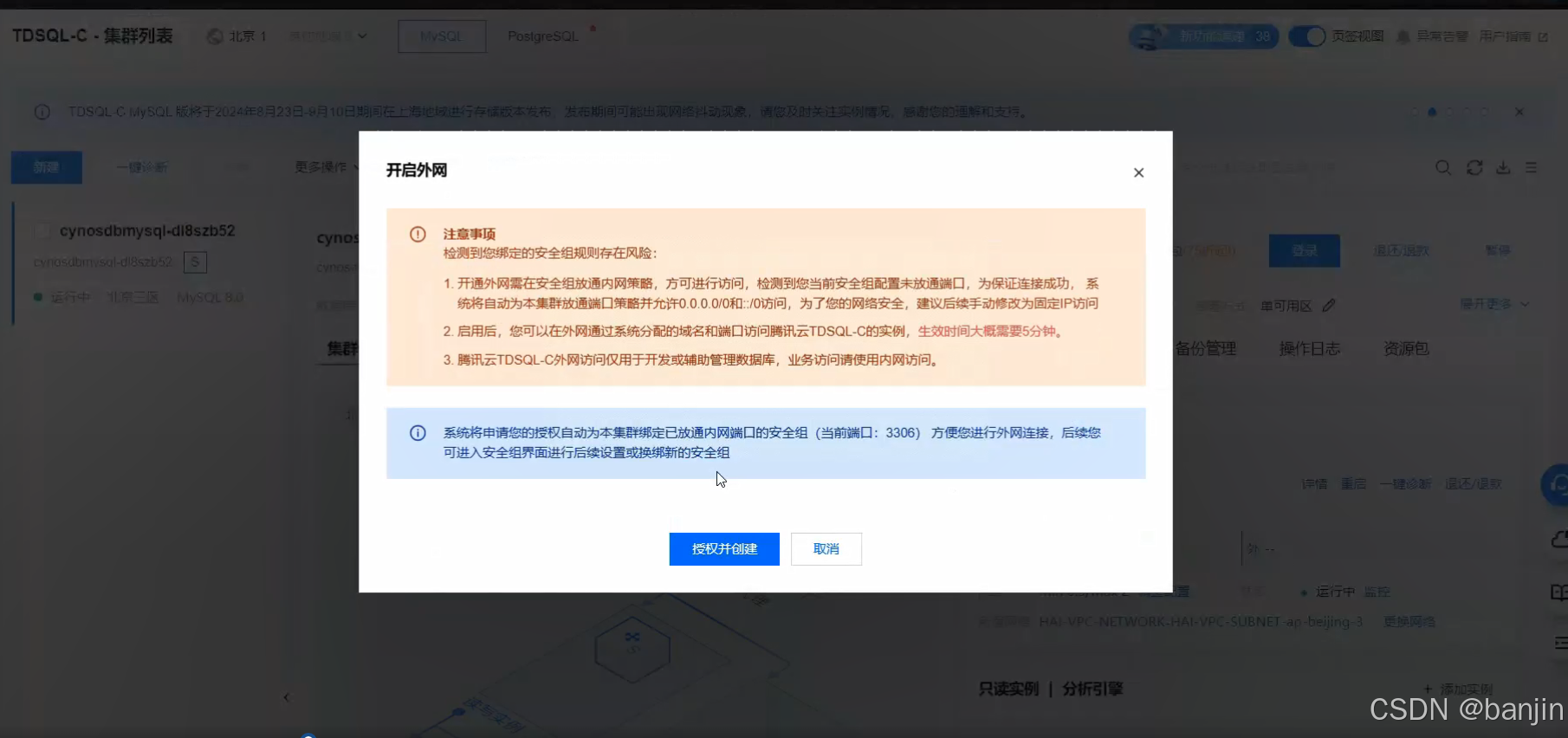Click the 新功能速递 badge
The width and height of the screenshot is (1568, 738).
tap(1204, 36)
